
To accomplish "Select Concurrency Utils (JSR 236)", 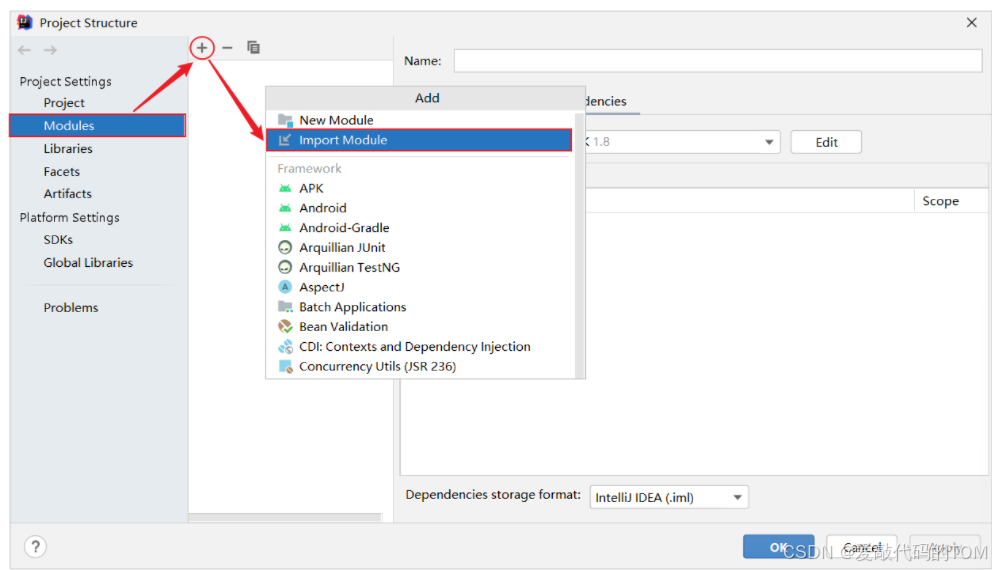I will point(420,366).
